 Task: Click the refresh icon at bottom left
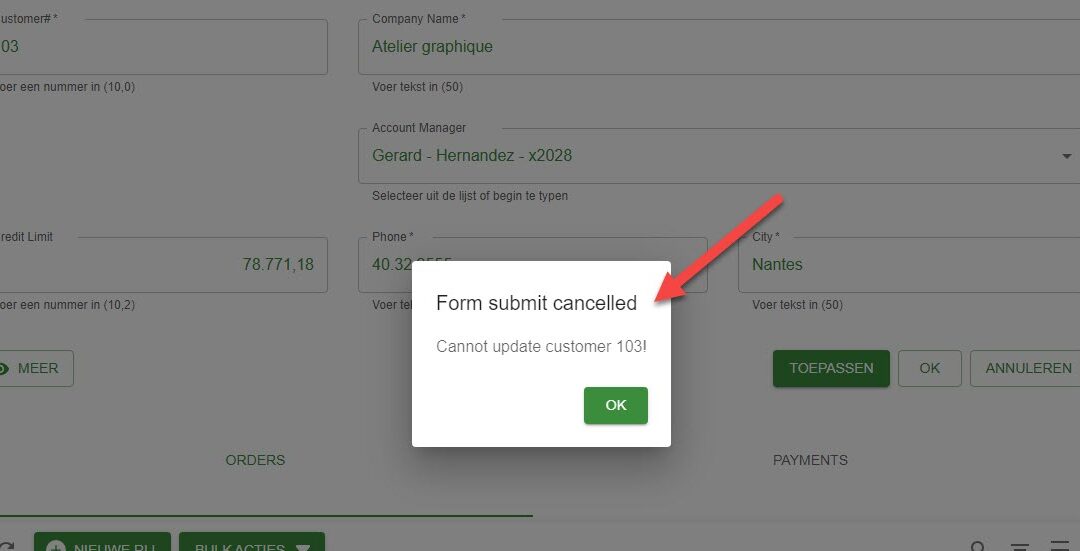click(x=7, y=547)
